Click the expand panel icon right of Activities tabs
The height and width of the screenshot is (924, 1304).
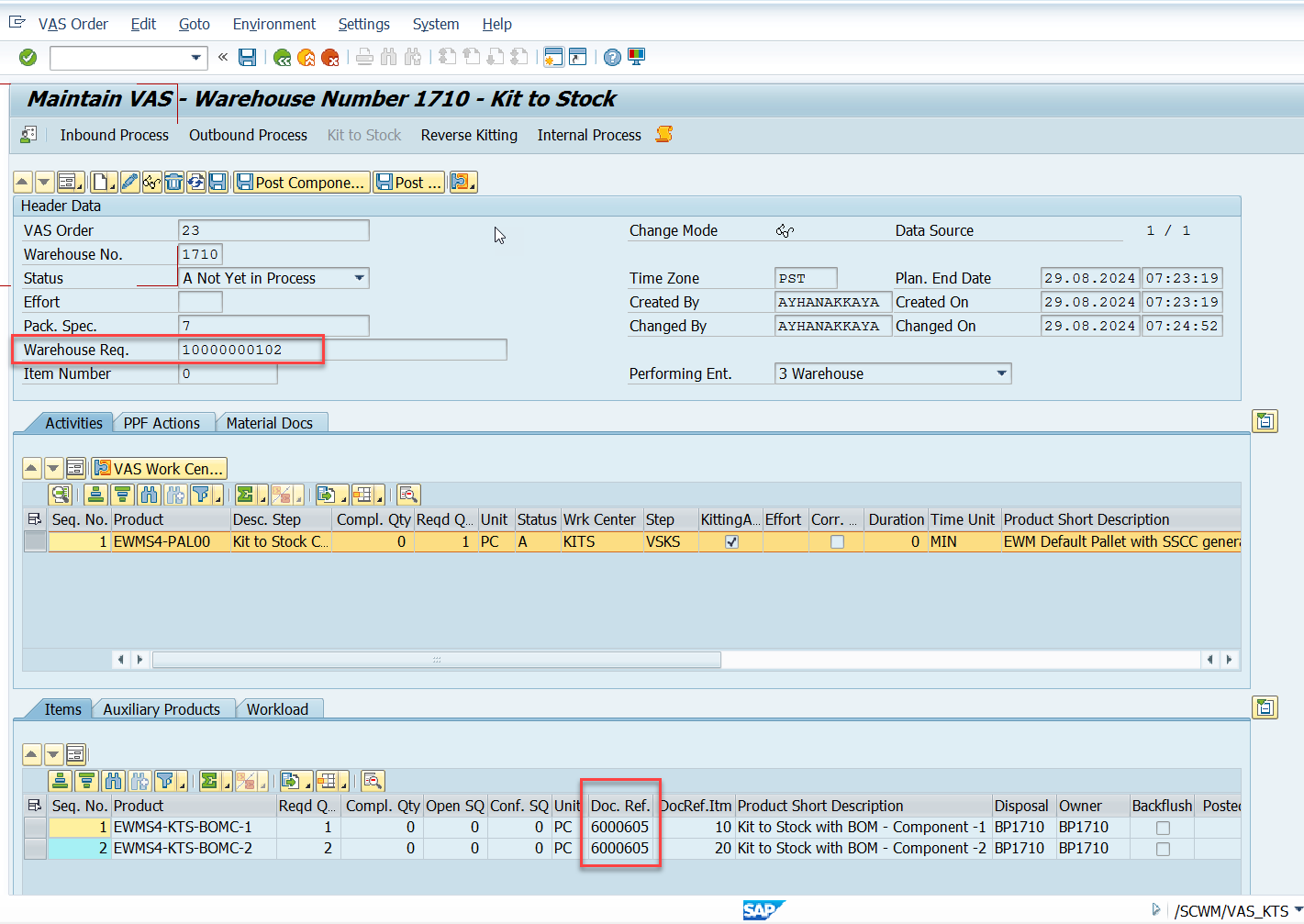click(1265, 421)
